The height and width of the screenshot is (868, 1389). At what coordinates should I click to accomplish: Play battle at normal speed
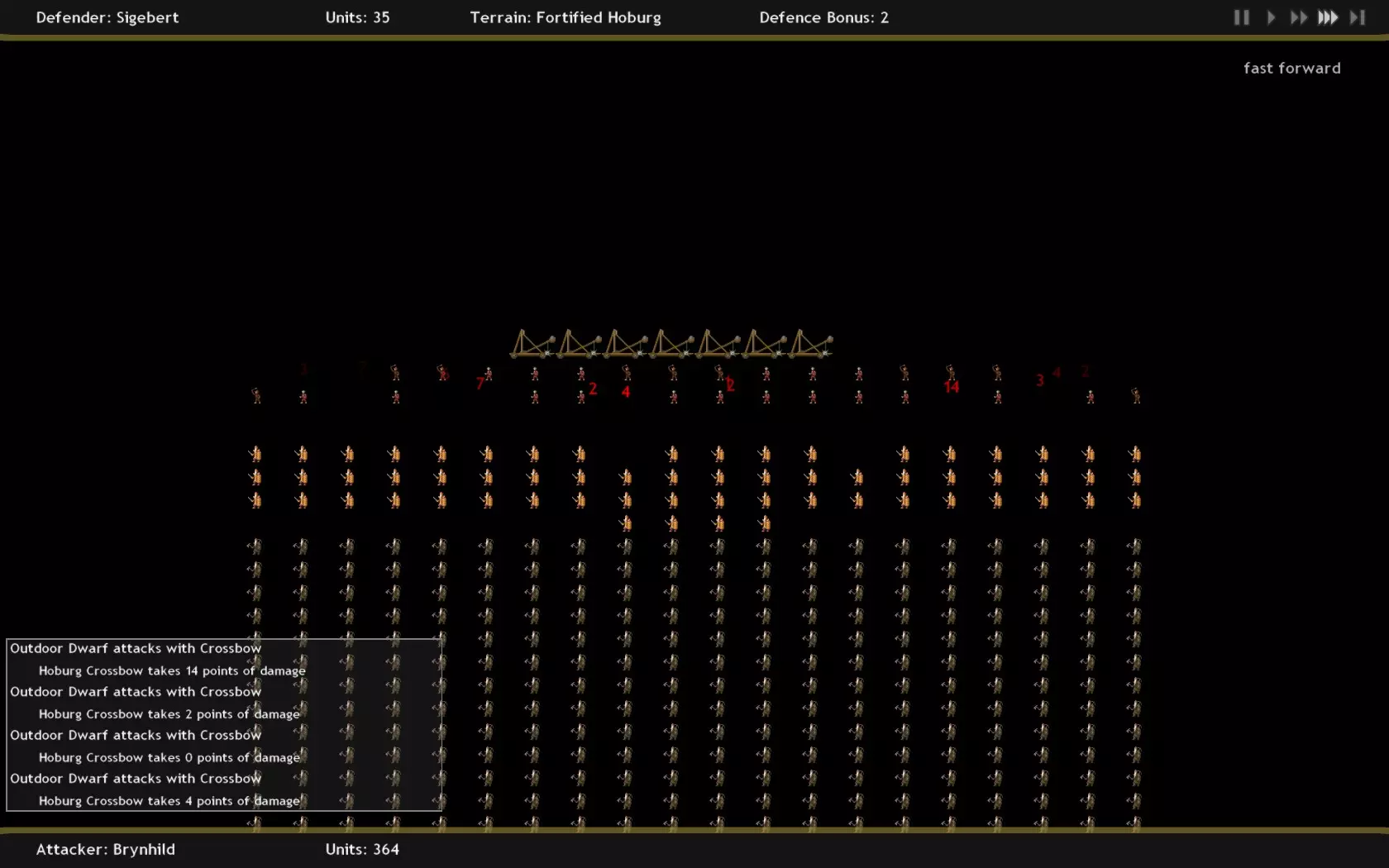(1271, 17)
